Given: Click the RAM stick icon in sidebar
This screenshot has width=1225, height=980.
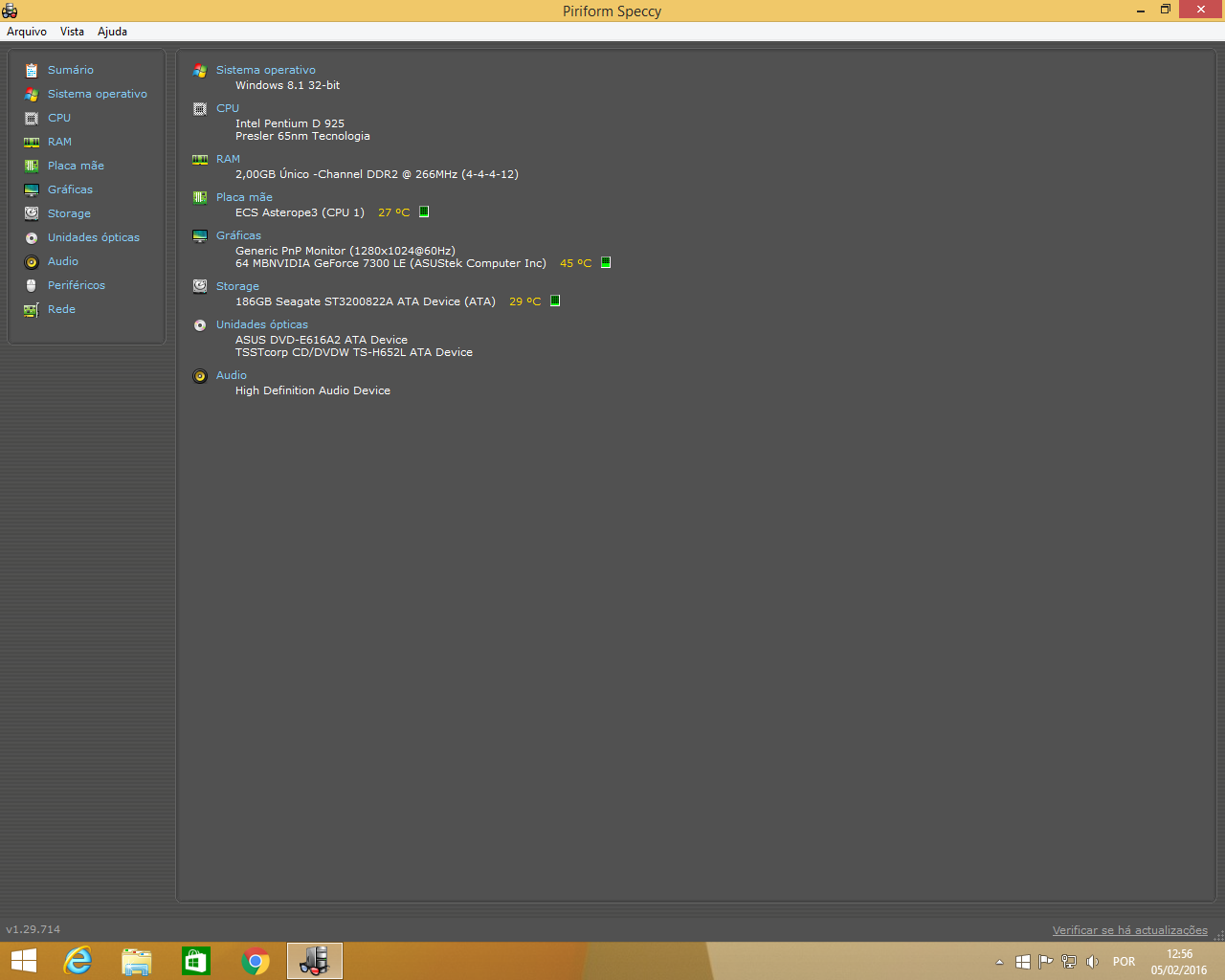Looking at the screenshot, I should point(32,142).
